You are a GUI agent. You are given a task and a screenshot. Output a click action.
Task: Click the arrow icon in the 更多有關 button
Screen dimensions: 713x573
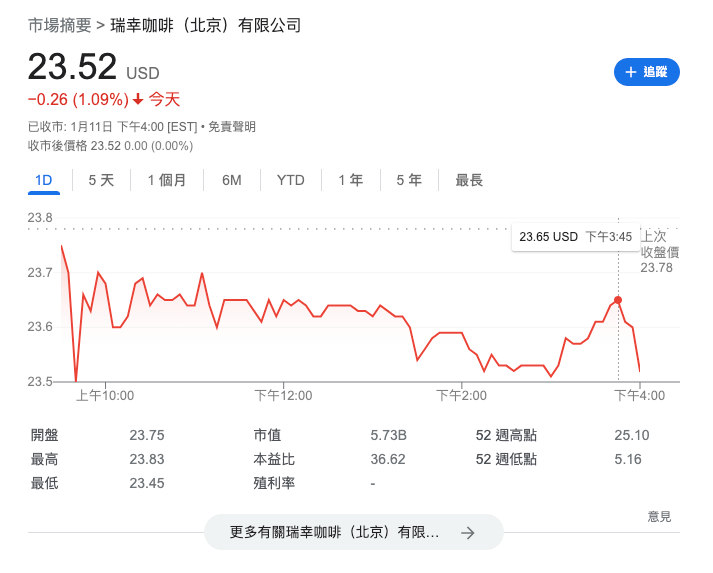[x=467, y=533]
